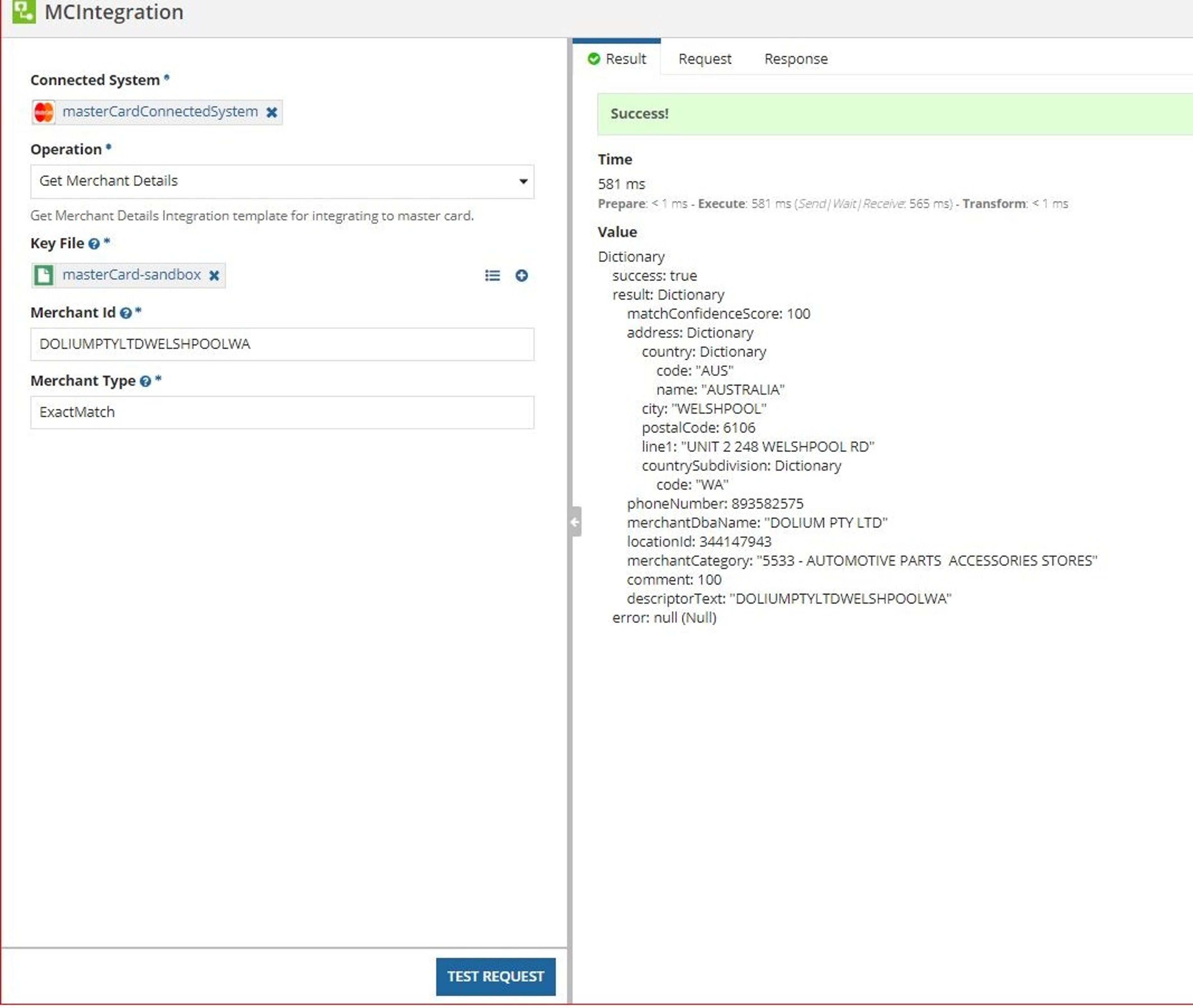Click the key file list browse icon
1193x1008 pixels.
click(x=492, y=276)
